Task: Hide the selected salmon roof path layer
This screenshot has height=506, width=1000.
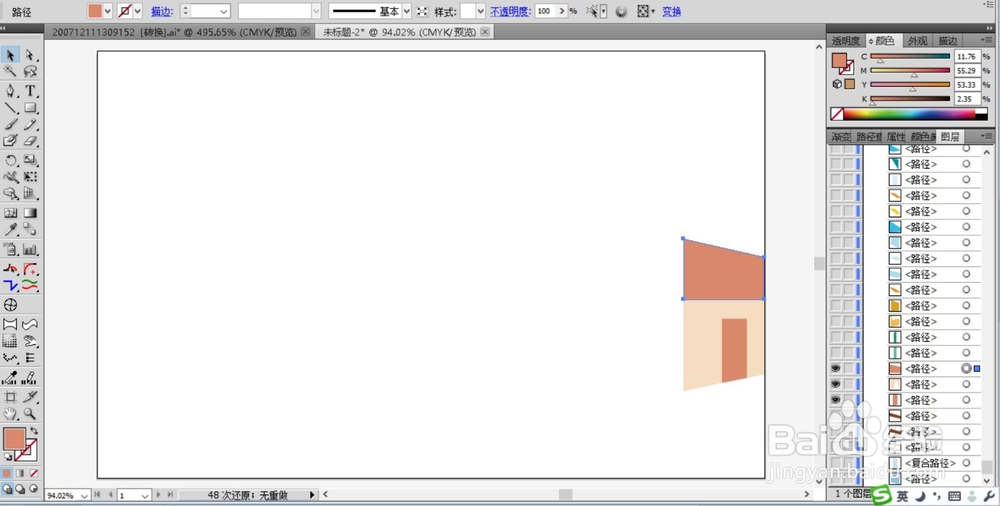Action: coord(835,368)
